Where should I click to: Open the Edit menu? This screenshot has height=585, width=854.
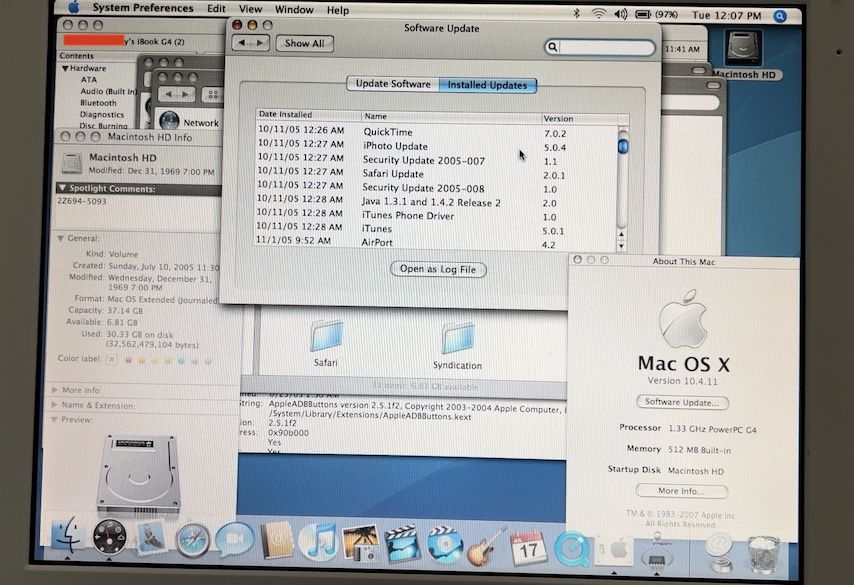pyautogui.click(x=216, y=9)
